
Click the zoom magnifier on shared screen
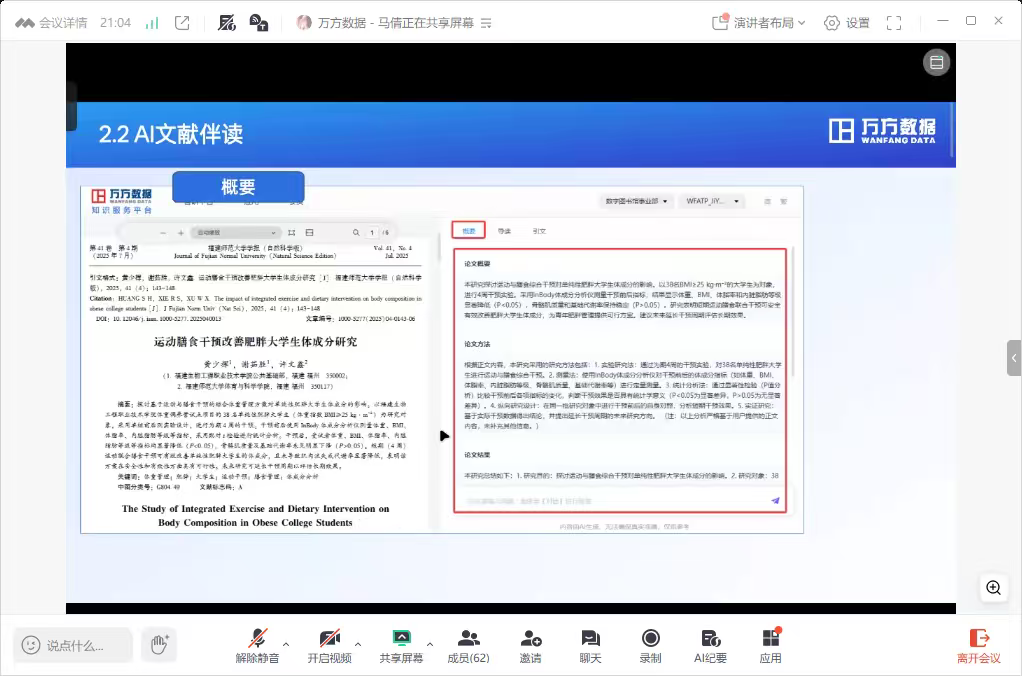(993, 588)
